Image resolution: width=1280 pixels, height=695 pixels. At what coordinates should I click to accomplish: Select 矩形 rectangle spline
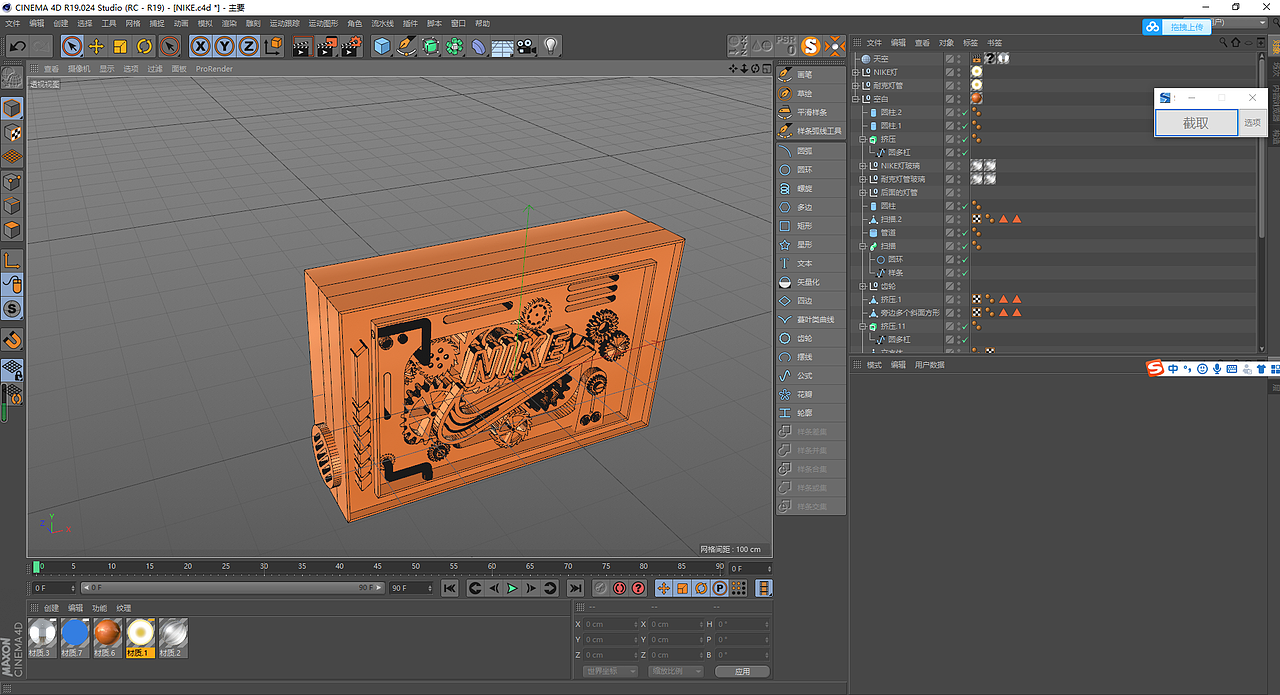tap(810, 226)
